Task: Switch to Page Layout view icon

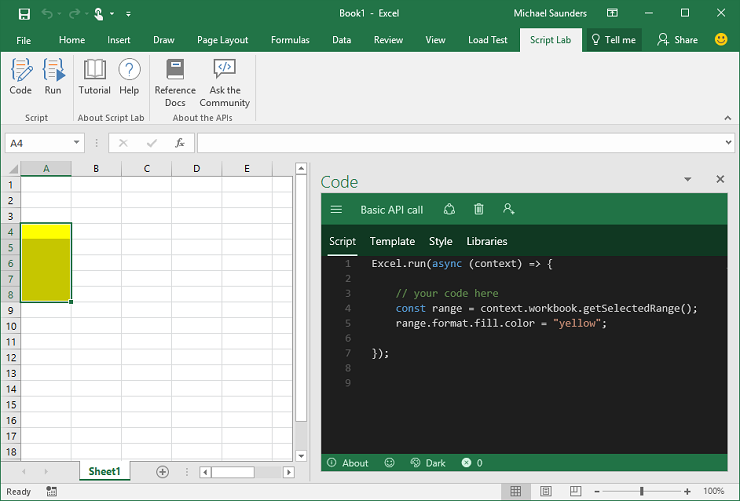Action: (546, 491)
